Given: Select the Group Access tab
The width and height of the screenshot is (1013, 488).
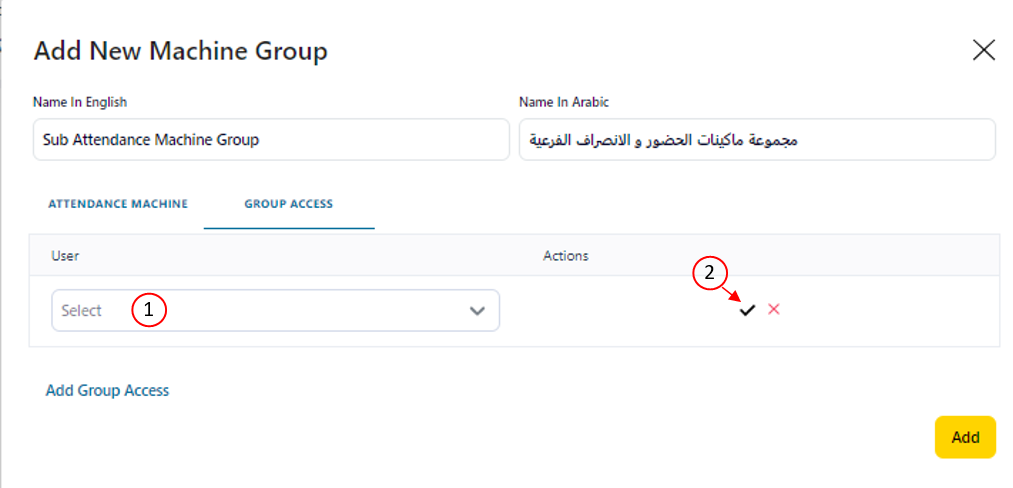Looking at the screenshot, I should (x=289, y=204).
